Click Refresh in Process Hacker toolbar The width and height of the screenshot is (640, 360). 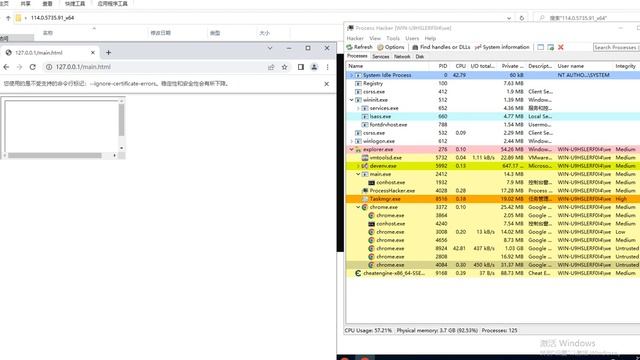[359, 47]
